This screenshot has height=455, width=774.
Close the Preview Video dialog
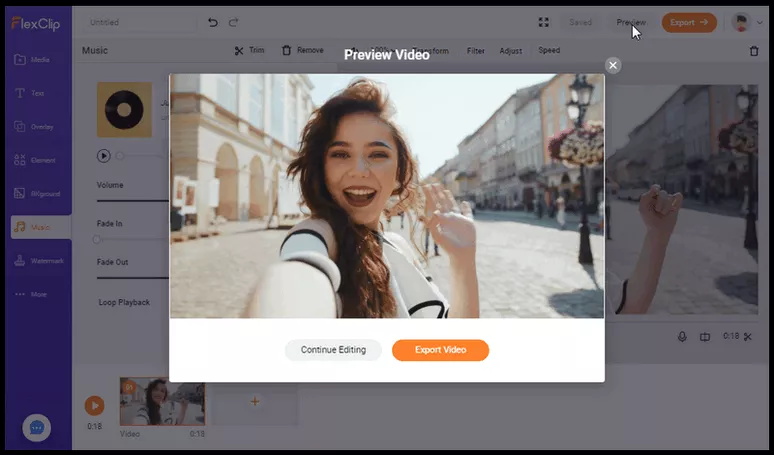613,65
